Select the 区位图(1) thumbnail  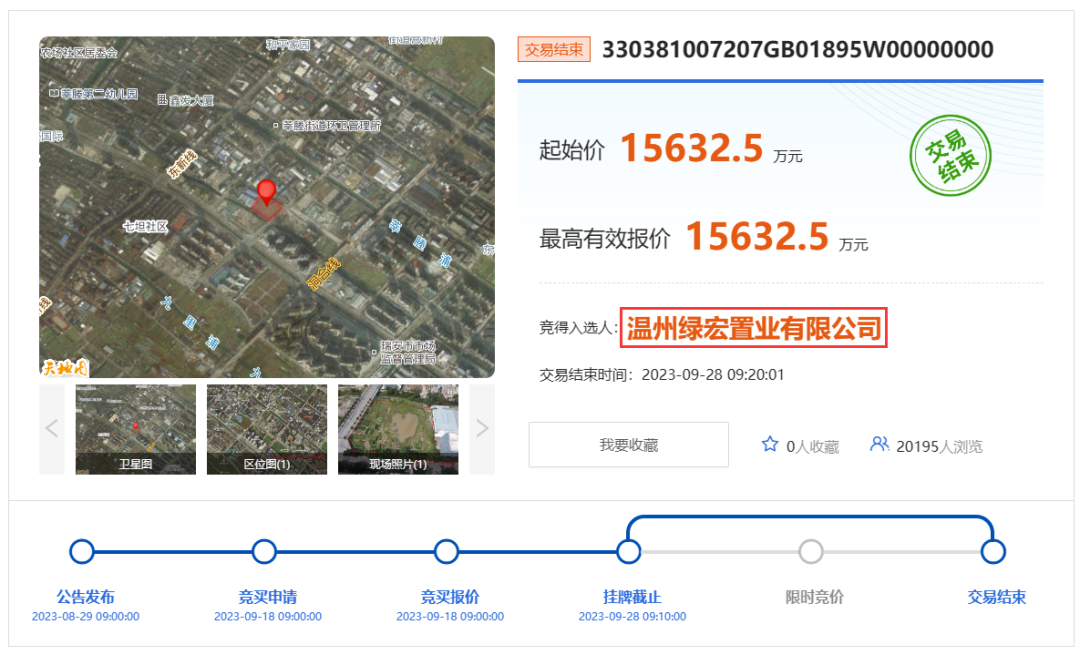(x=267, y=429)
